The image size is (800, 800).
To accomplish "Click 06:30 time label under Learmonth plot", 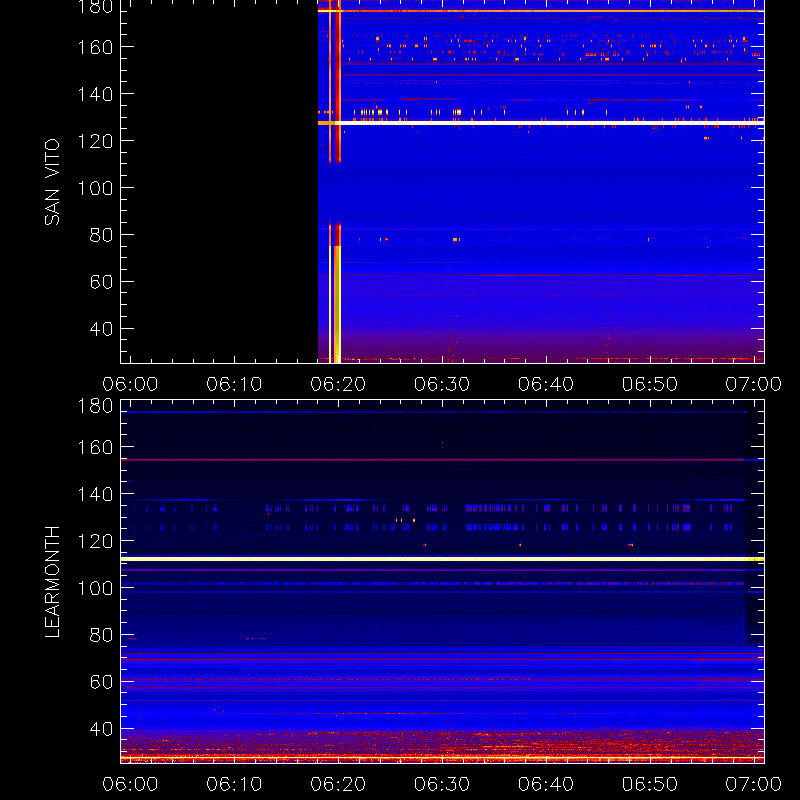I will pos(442,784).
